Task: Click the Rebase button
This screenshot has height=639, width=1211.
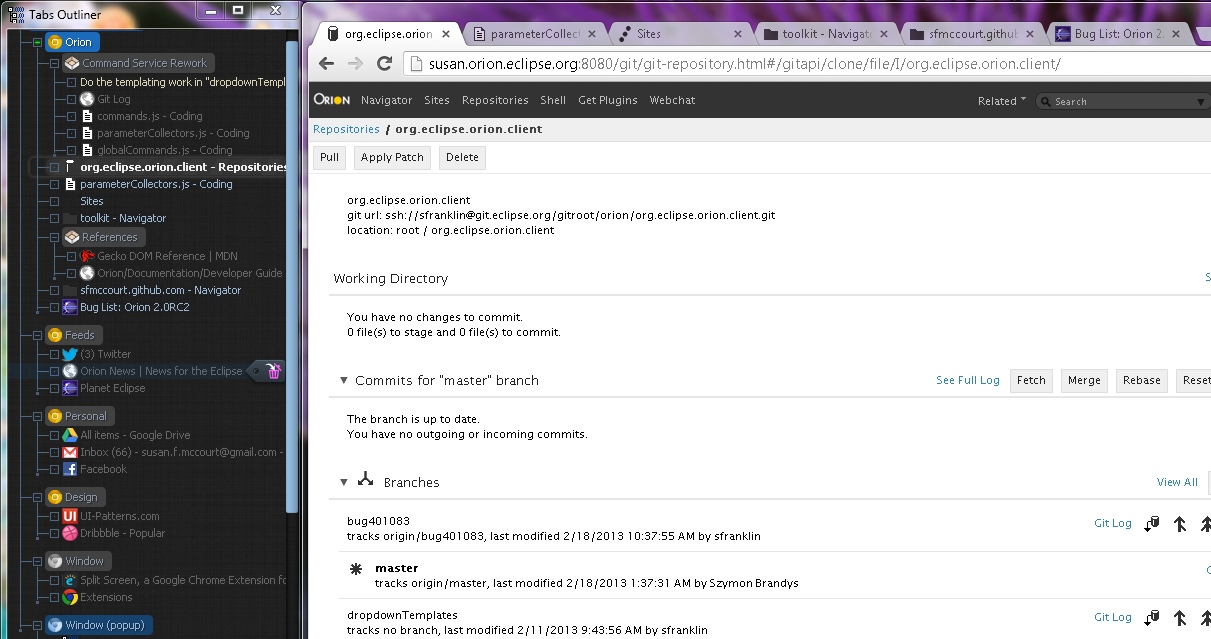Action: tap(1141, 380)
